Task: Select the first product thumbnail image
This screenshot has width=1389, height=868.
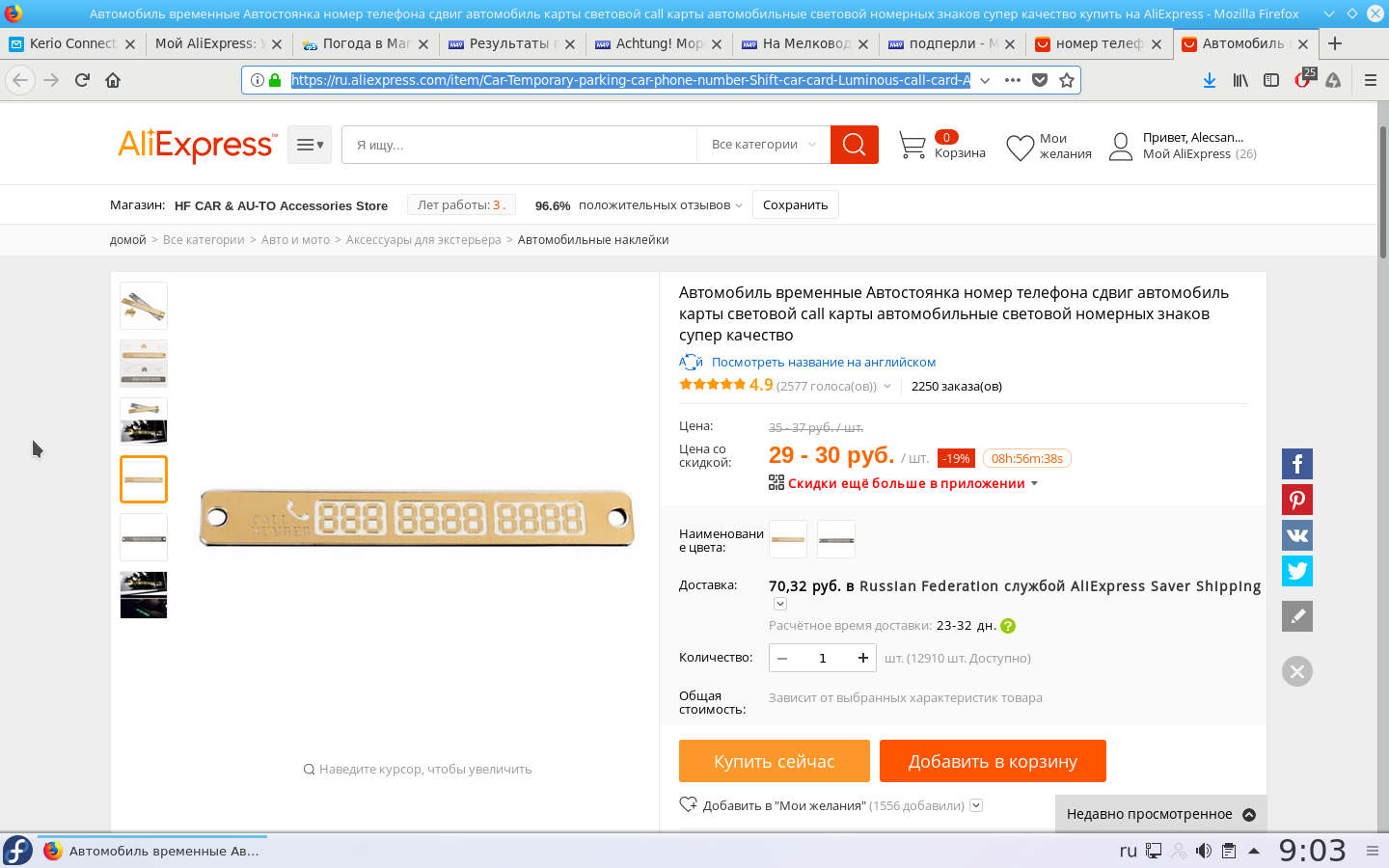Action: [144, 306]
